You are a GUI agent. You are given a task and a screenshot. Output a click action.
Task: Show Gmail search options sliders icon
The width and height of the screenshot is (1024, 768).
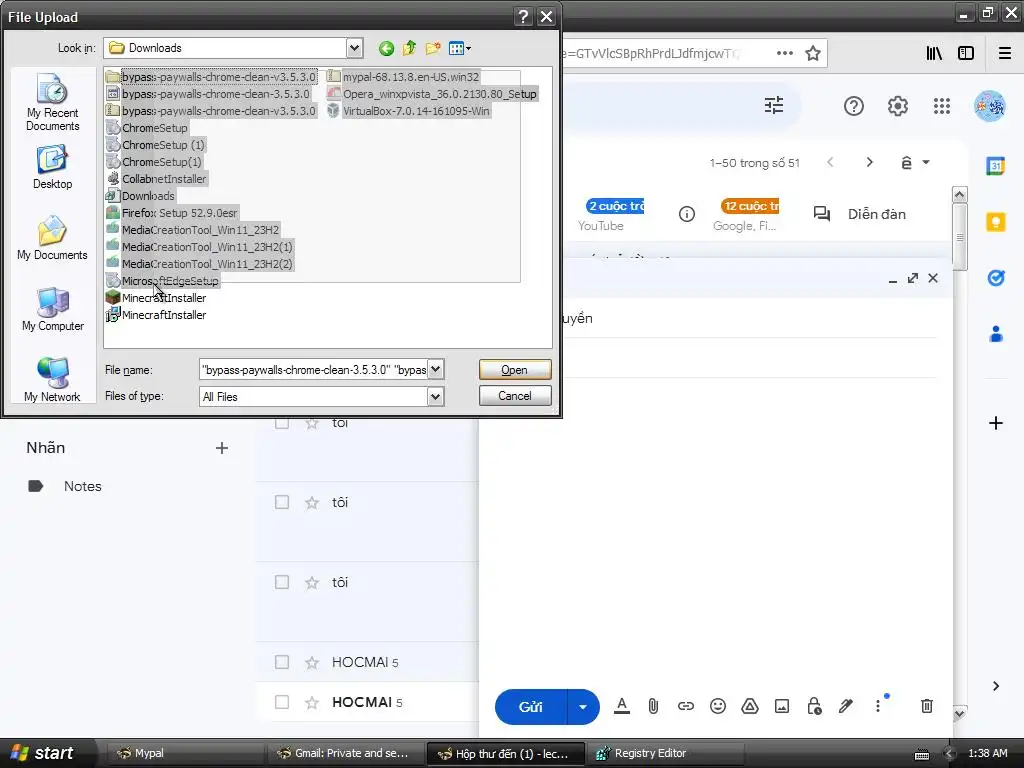click(774, 105)
